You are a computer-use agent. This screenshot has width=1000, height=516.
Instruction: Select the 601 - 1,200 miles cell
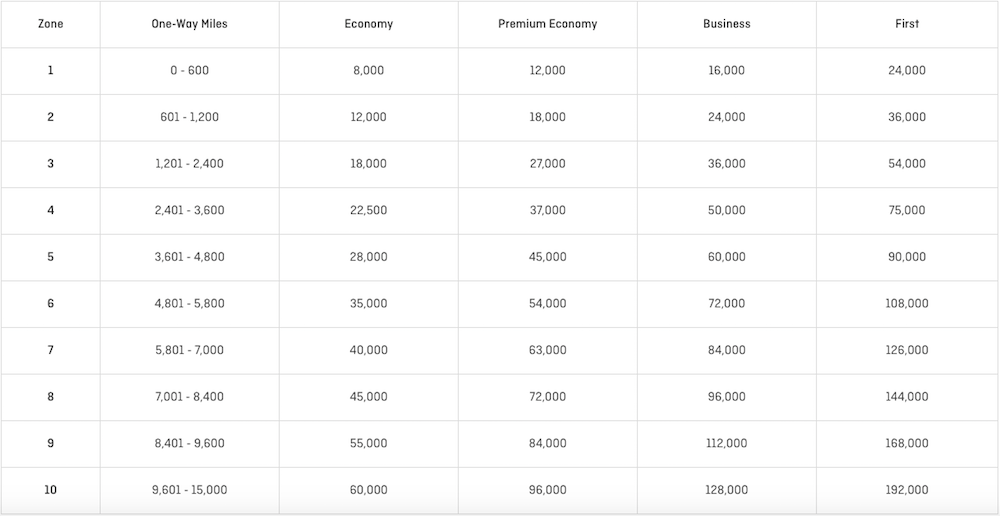point(189,117)
